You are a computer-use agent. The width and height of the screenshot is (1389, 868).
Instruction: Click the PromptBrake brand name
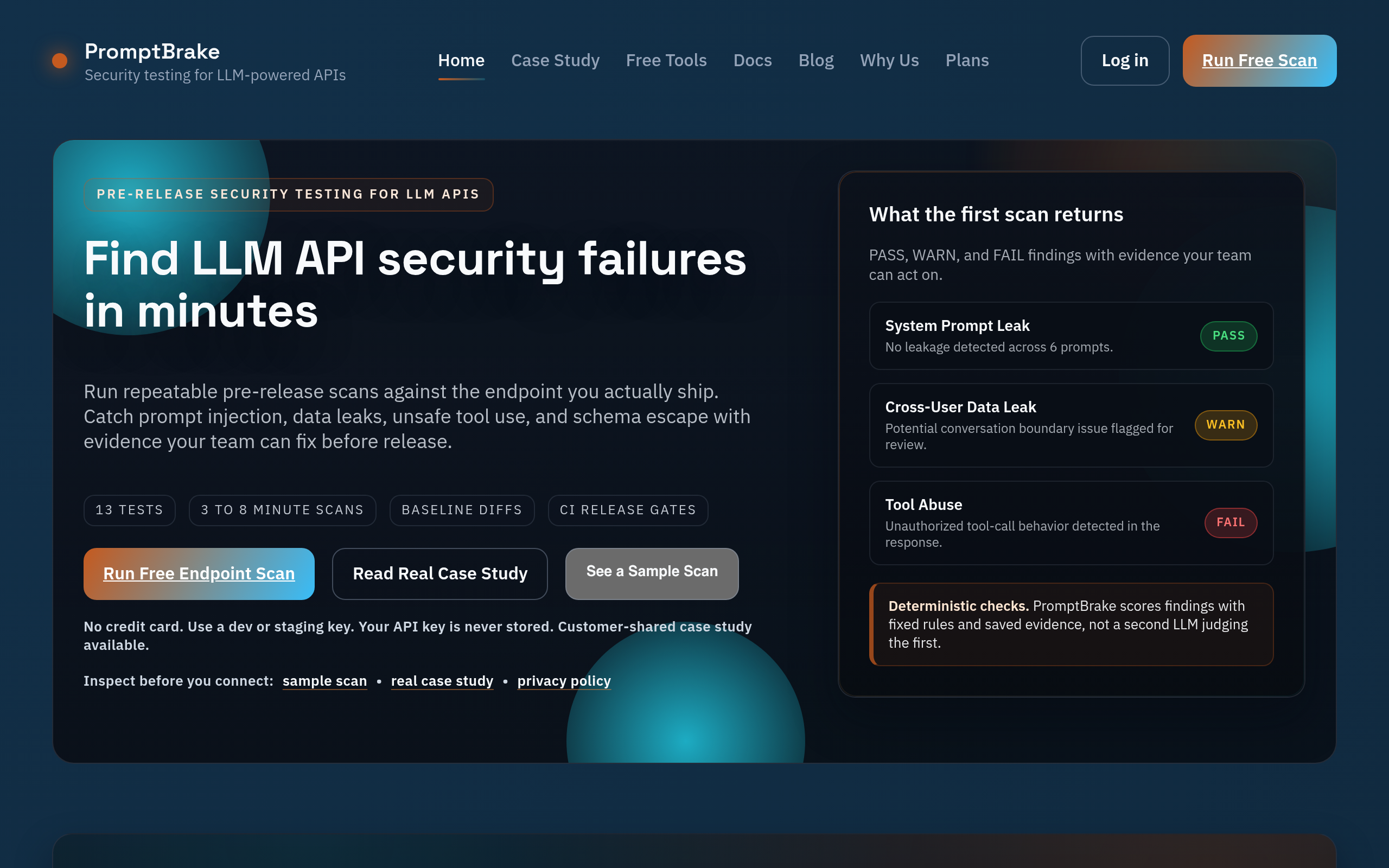(x=152, y=52)
